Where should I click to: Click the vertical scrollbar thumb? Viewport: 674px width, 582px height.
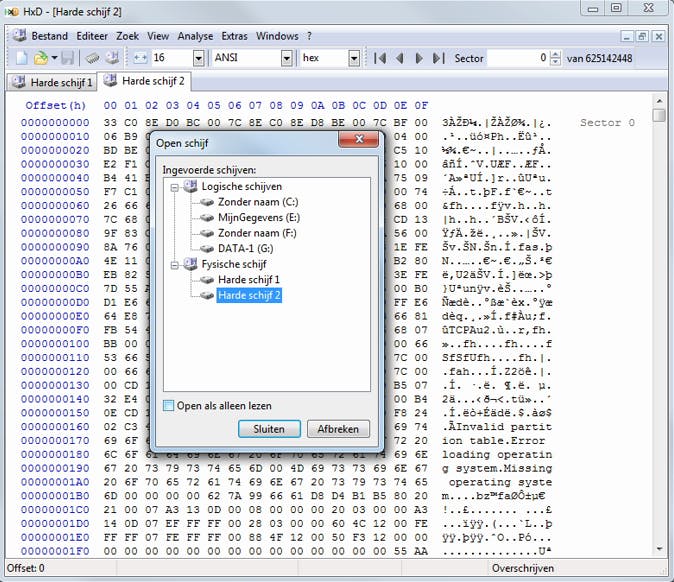click(x=659, y=115)
